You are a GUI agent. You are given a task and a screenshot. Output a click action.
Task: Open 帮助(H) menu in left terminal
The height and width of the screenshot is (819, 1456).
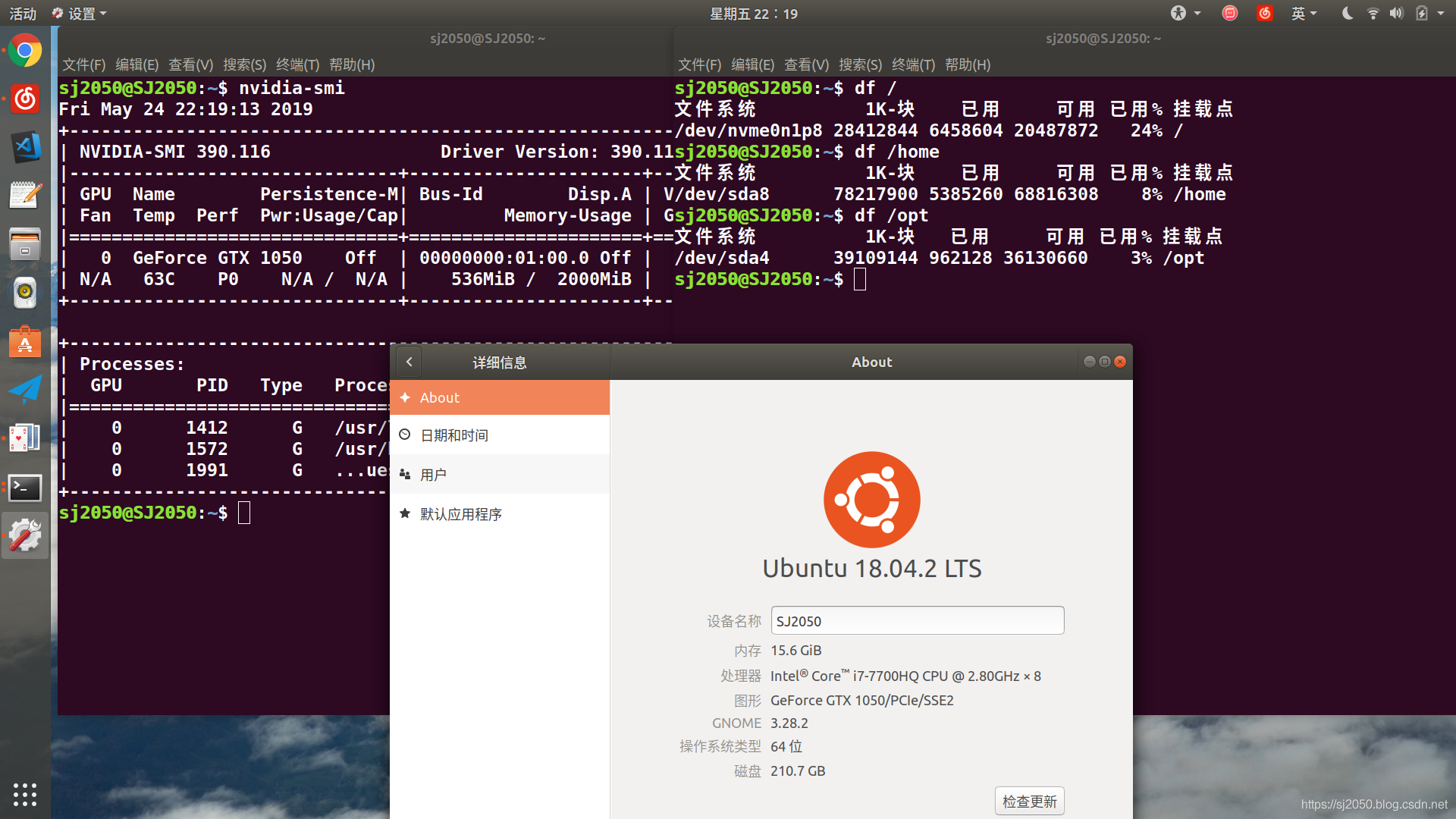[x=352, y=64]
